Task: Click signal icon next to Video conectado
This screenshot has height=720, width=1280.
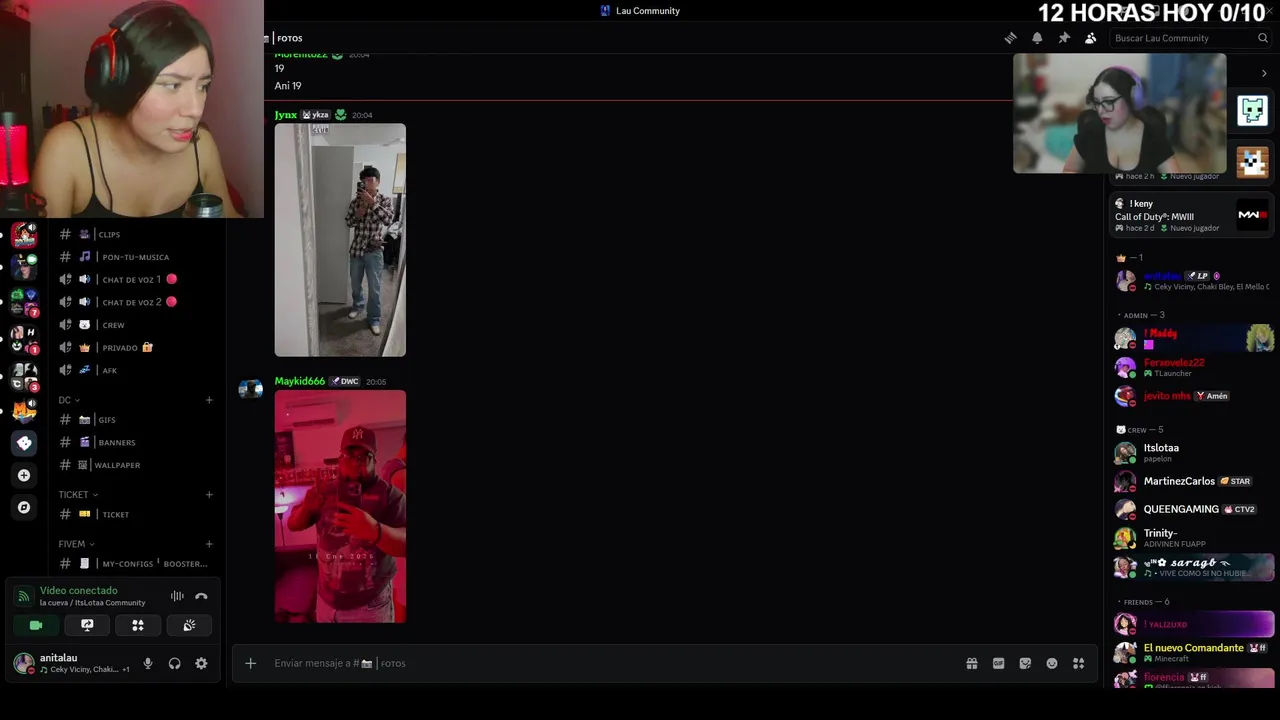Action: pos(23,596)
